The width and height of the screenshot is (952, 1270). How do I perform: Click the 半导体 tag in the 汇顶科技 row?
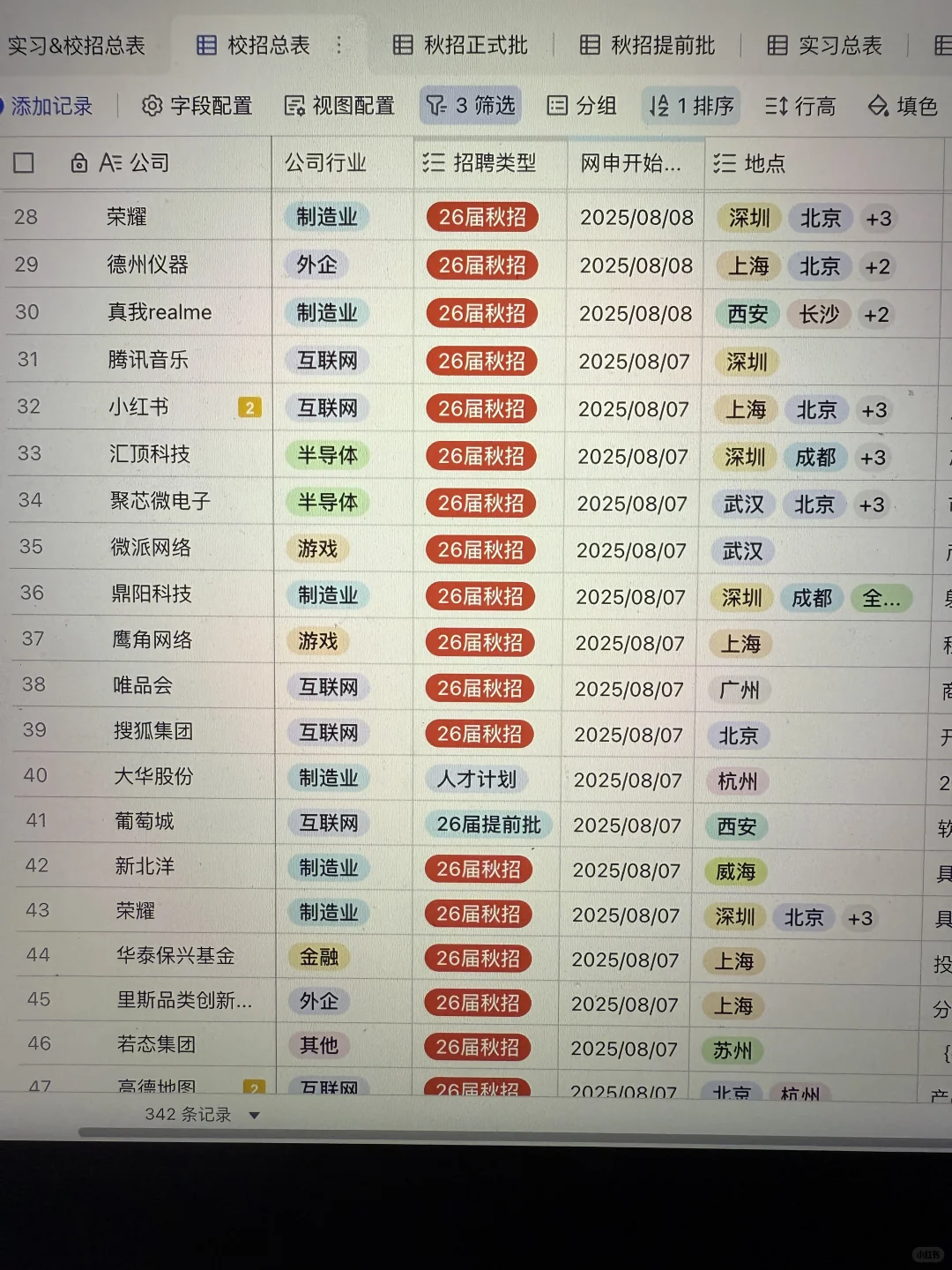coord(328,455)
